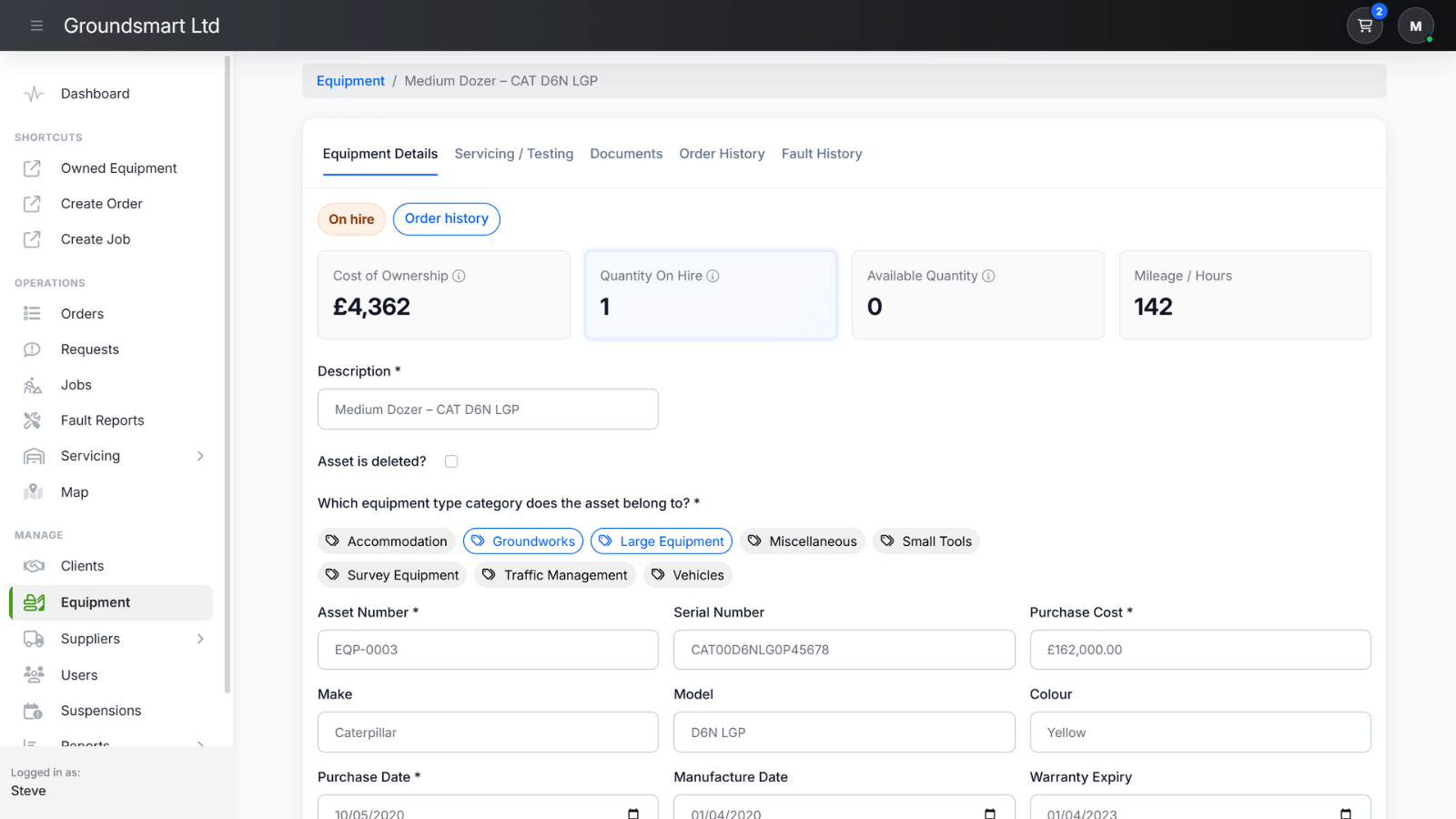Expand the Suppliers sidebar submenu
Viewport: 1456px width, 819px height.
(200, 639)
